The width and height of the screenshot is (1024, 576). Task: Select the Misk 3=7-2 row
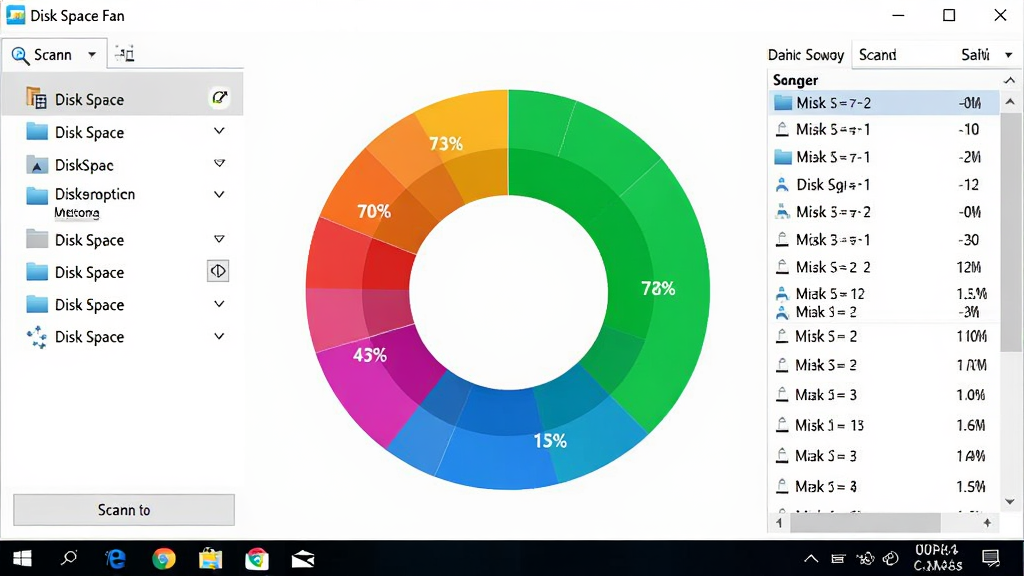coord(884,212)
